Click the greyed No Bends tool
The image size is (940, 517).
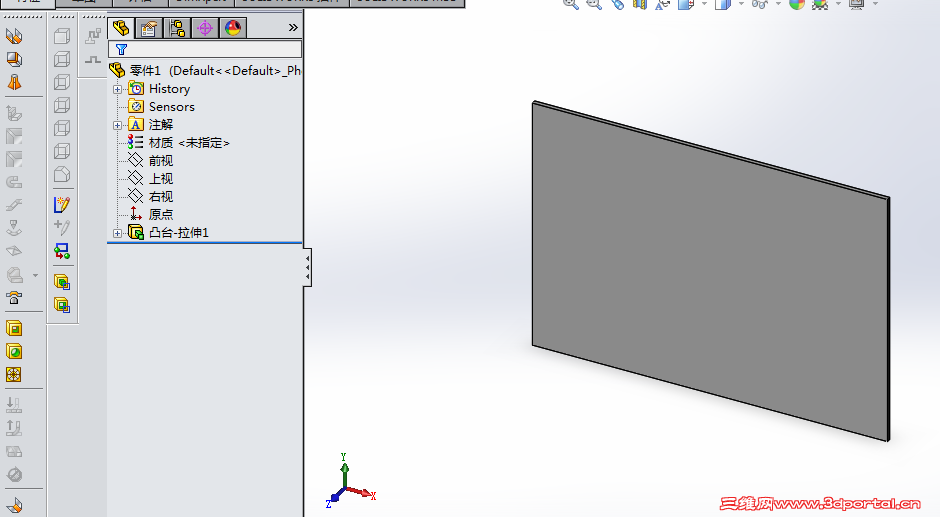click(14, 474)
